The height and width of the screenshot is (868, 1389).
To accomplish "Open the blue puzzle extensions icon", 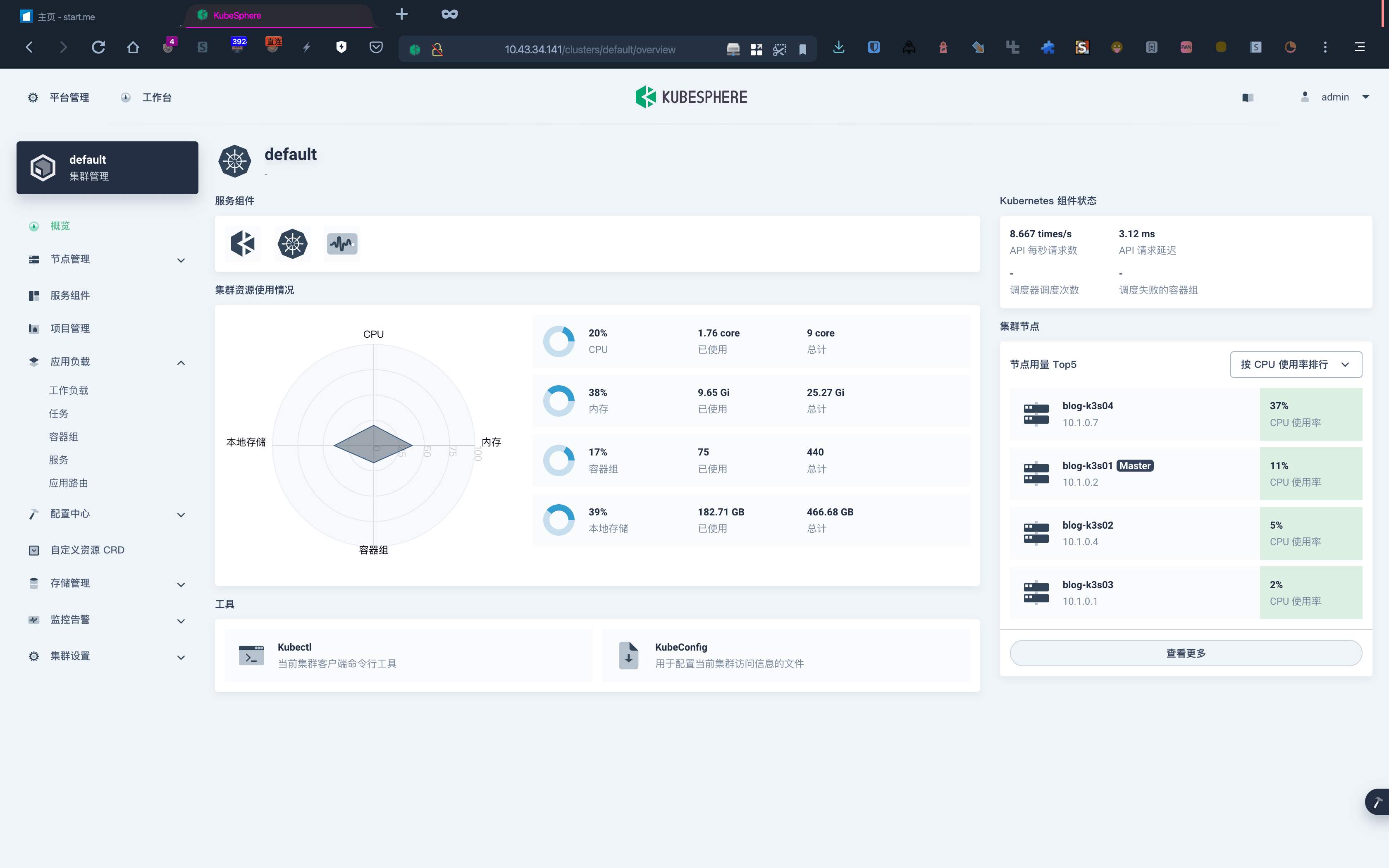I will pos(1048,47).
